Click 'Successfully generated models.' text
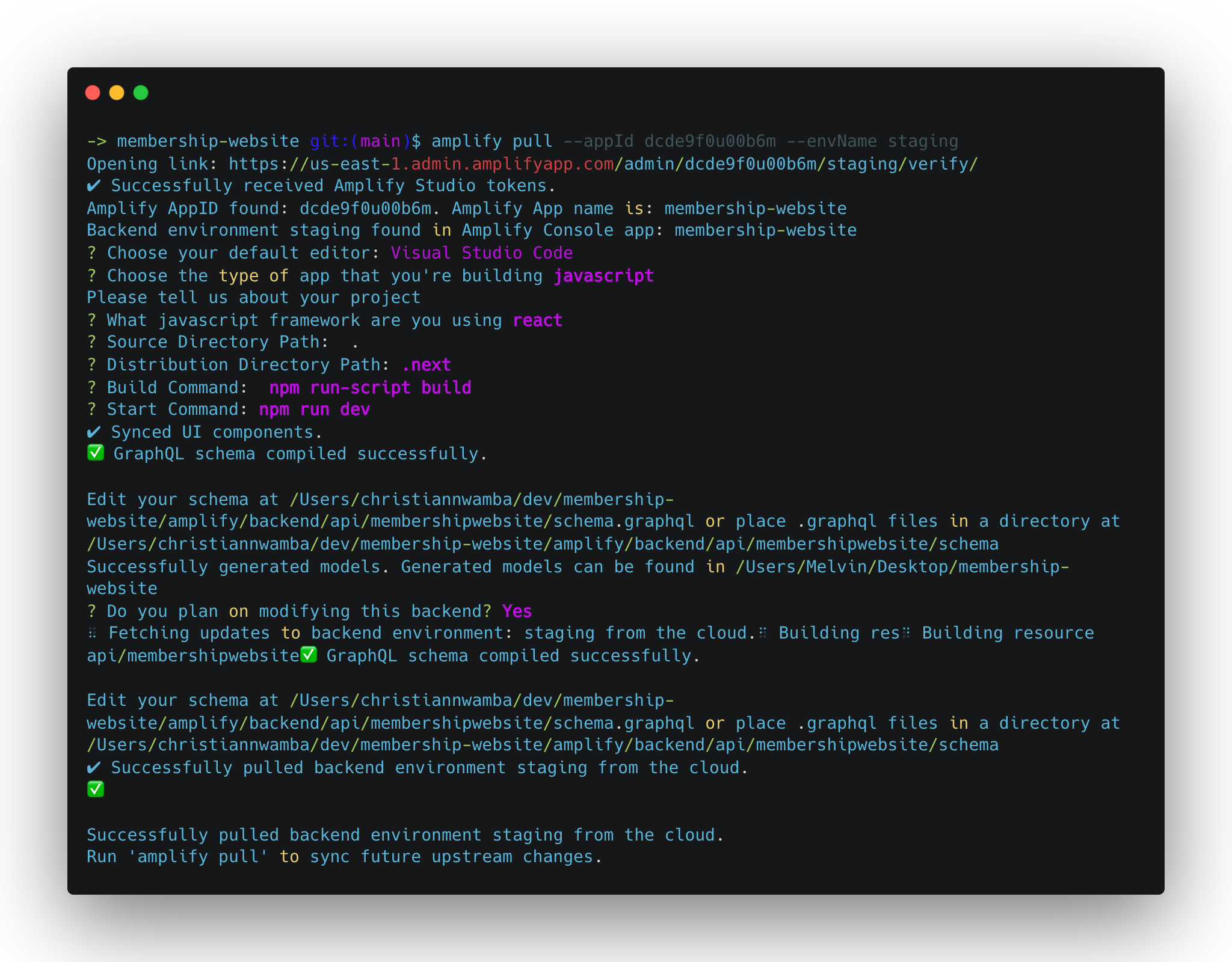Viewport: 1232px width, 962px height. [x=238, y=567]
